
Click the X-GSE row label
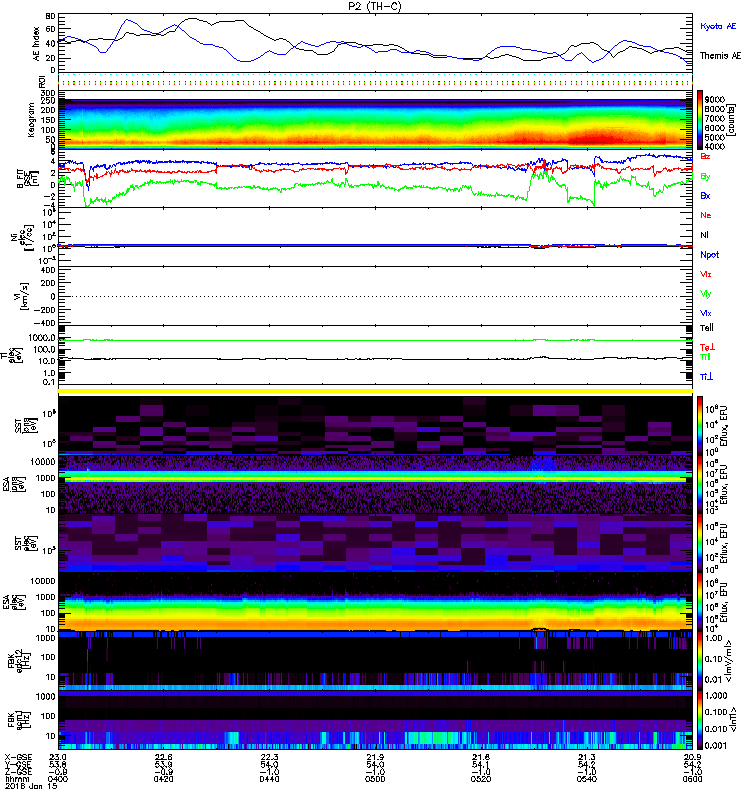tap(18, 757)
